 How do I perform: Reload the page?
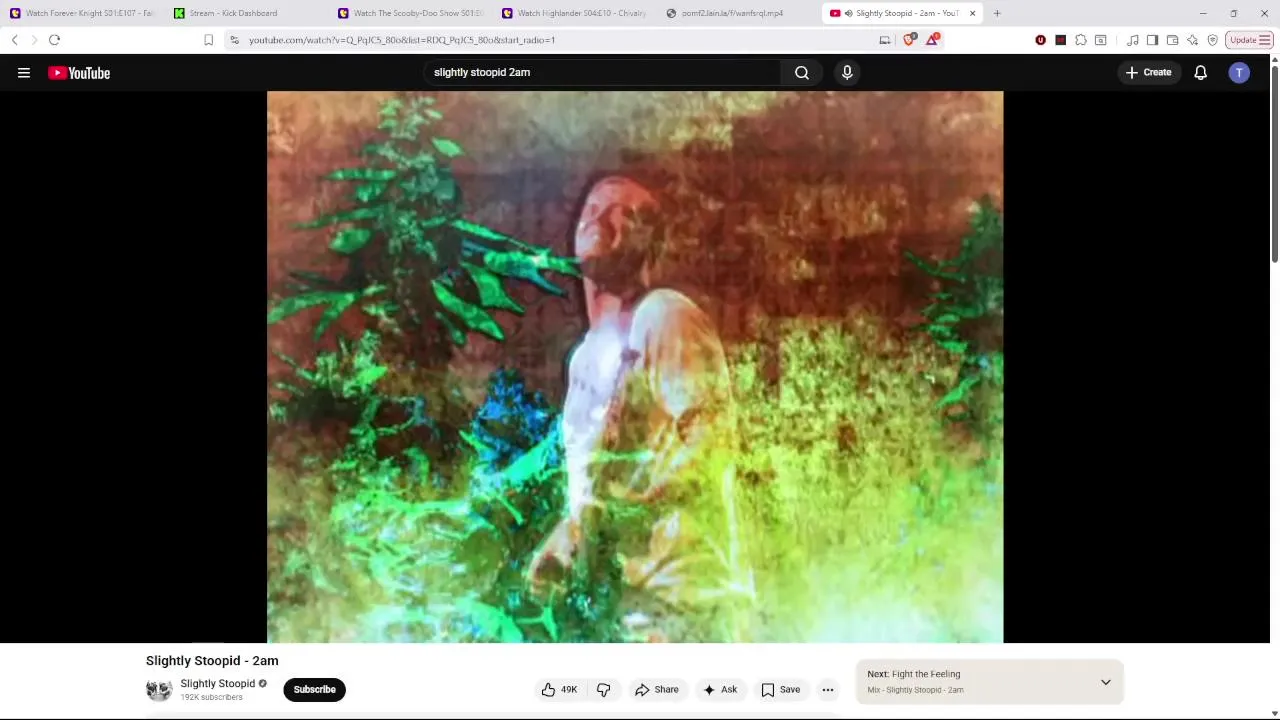pyautogui.click(x=54, y=40)
